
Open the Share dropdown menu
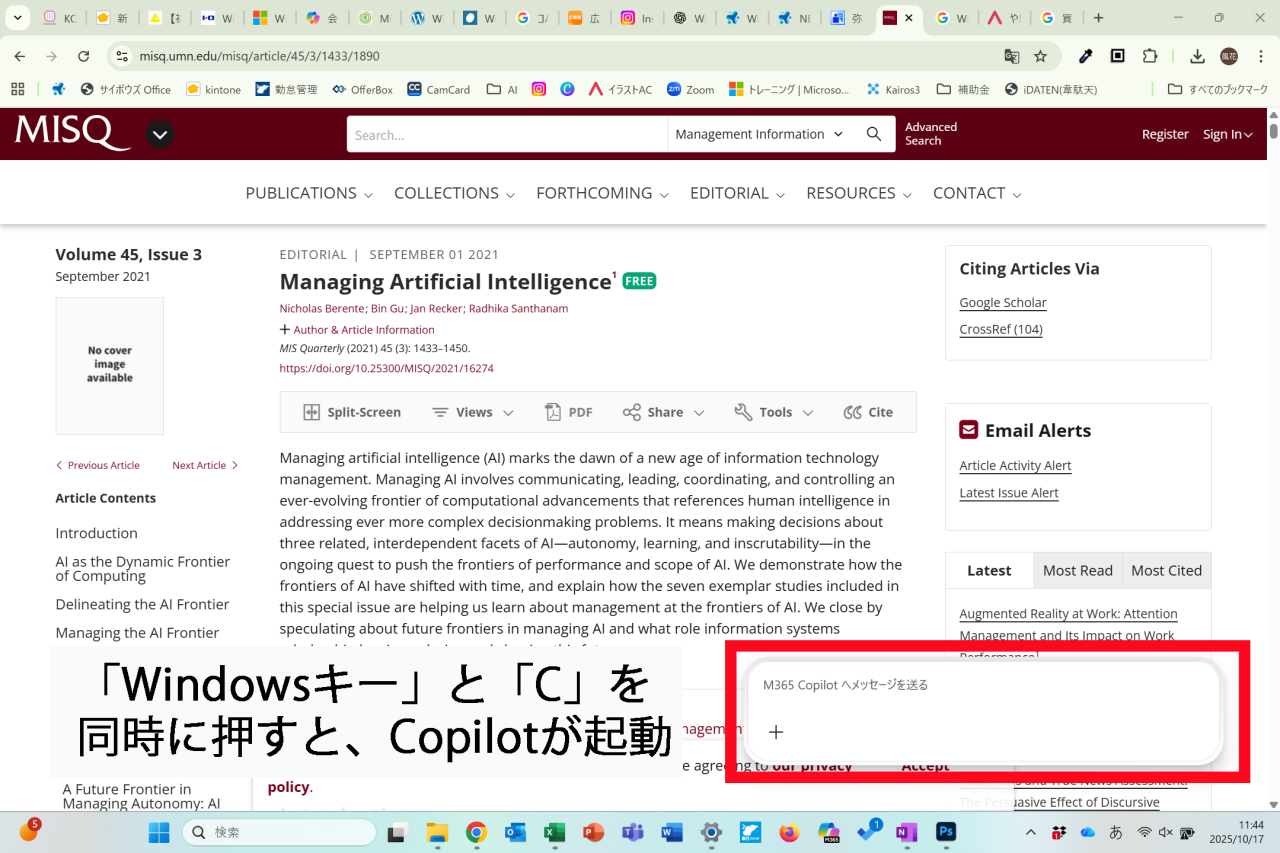point(664,412)
